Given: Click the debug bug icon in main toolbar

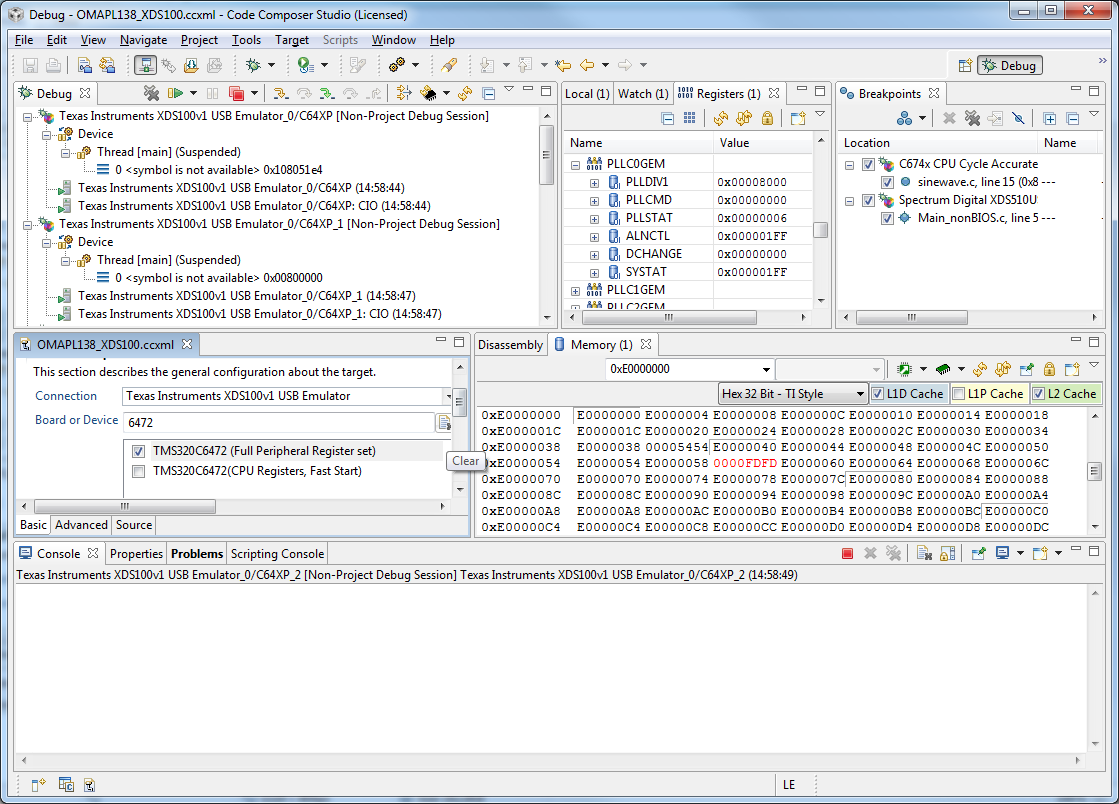Looking at the screenshot, I should (253, 66).
